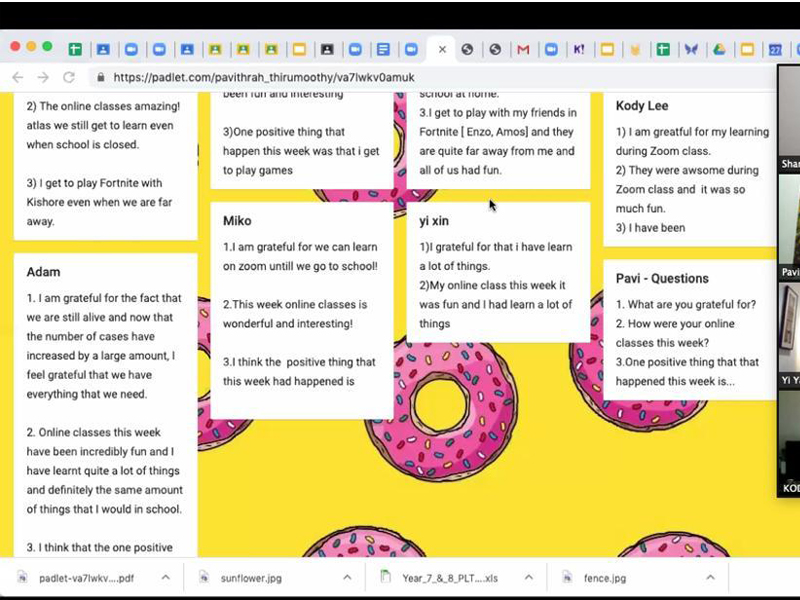
Task: Click text '3)One positive thing that'
Action: tap(284, 132)
